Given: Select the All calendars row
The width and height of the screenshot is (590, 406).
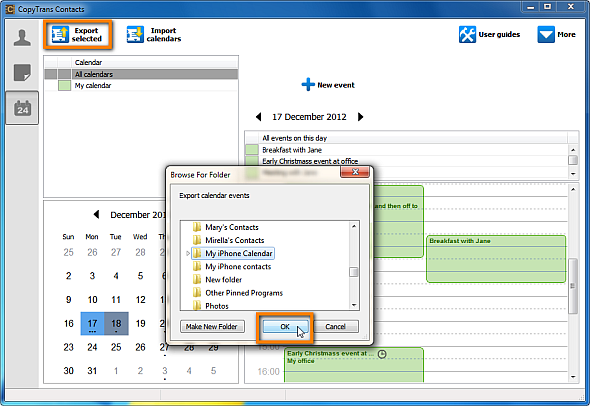Looking at the screenshot, I should [141, 74].
